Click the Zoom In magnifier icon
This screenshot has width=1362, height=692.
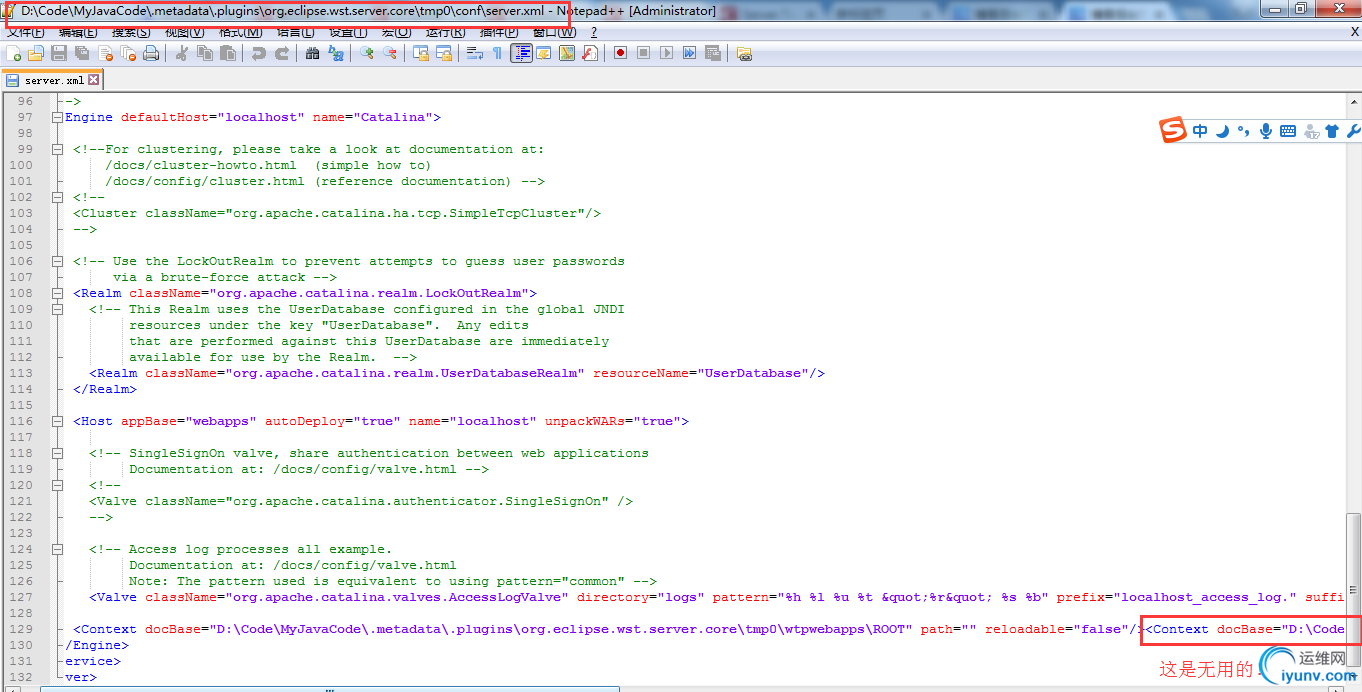coord(366,53)
